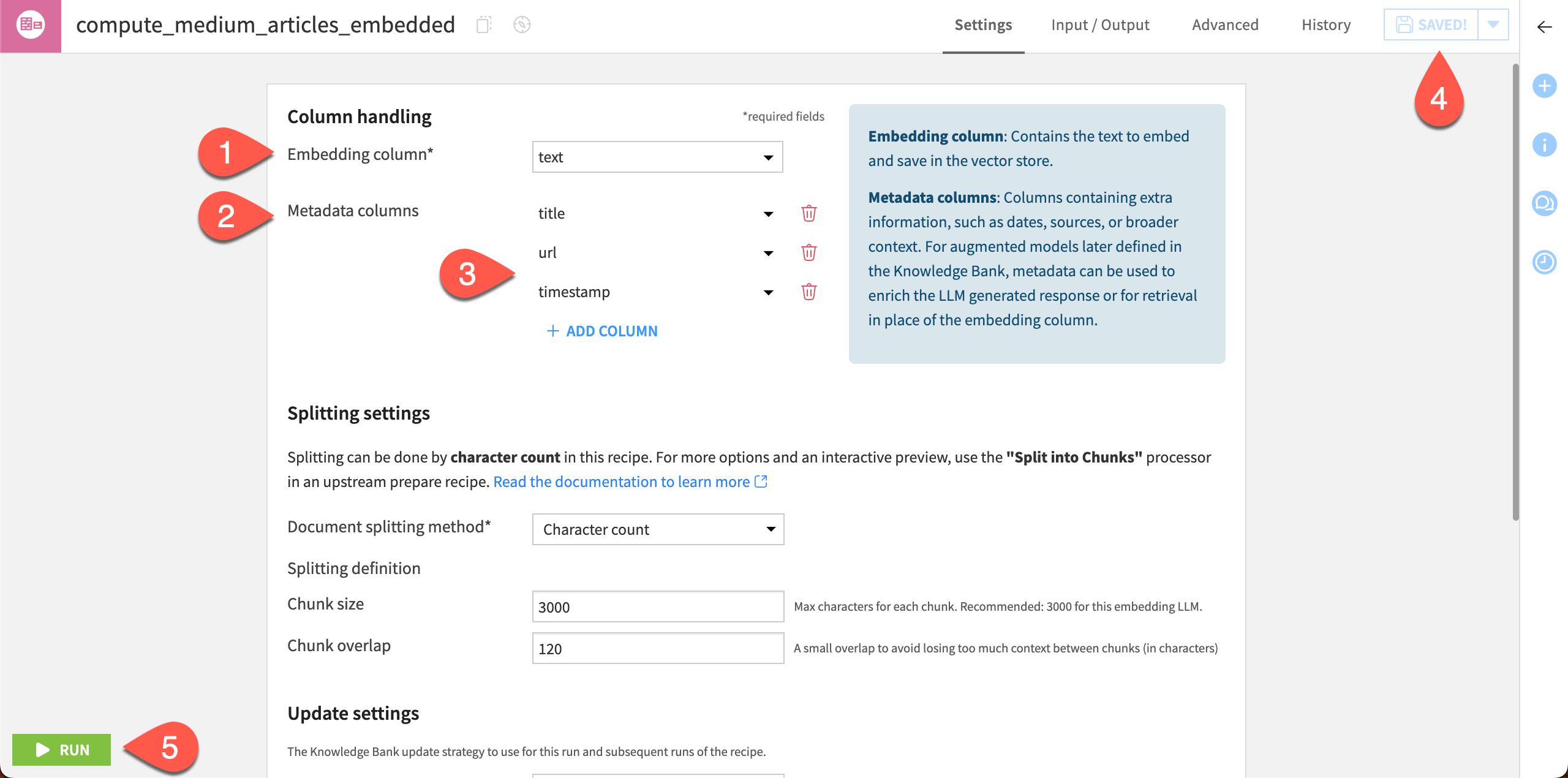Viewport: 1568px width, 778px height.
Task: Click the Splitting settings heading
Action: click(x=358, y=413)
